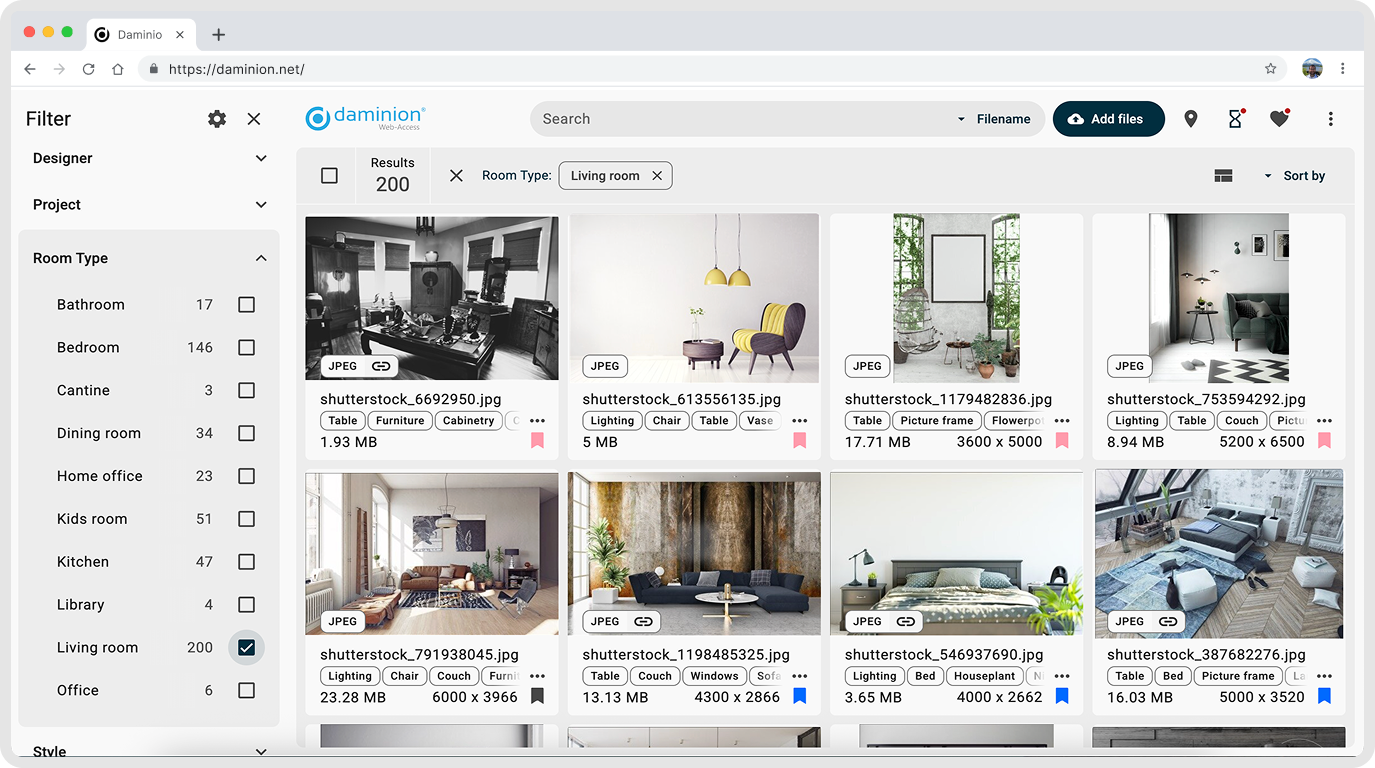Click the link icon on shutterstock_6692950.jpg
Image resolution: width=1375 pixels, height=768 pixels.
[381, 365]
